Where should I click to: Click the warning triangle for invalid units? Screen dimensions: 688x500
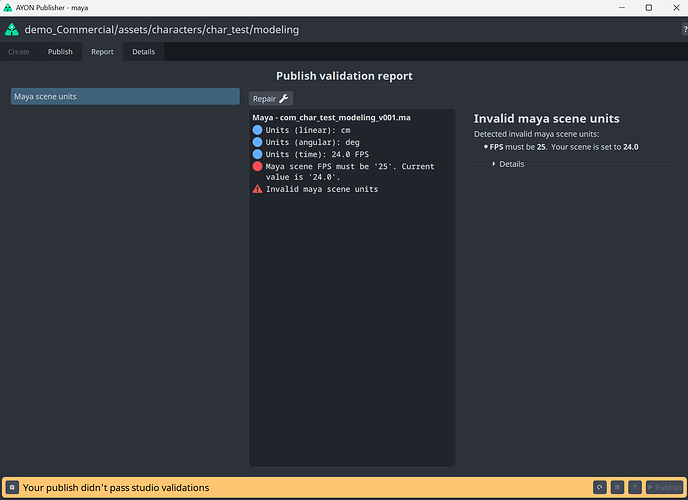coord(258,189)
